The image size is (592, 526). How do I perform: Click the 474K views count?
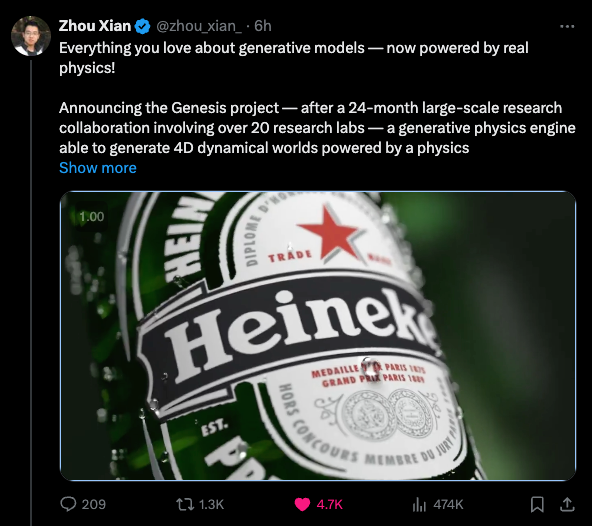[x=448, y=504]
